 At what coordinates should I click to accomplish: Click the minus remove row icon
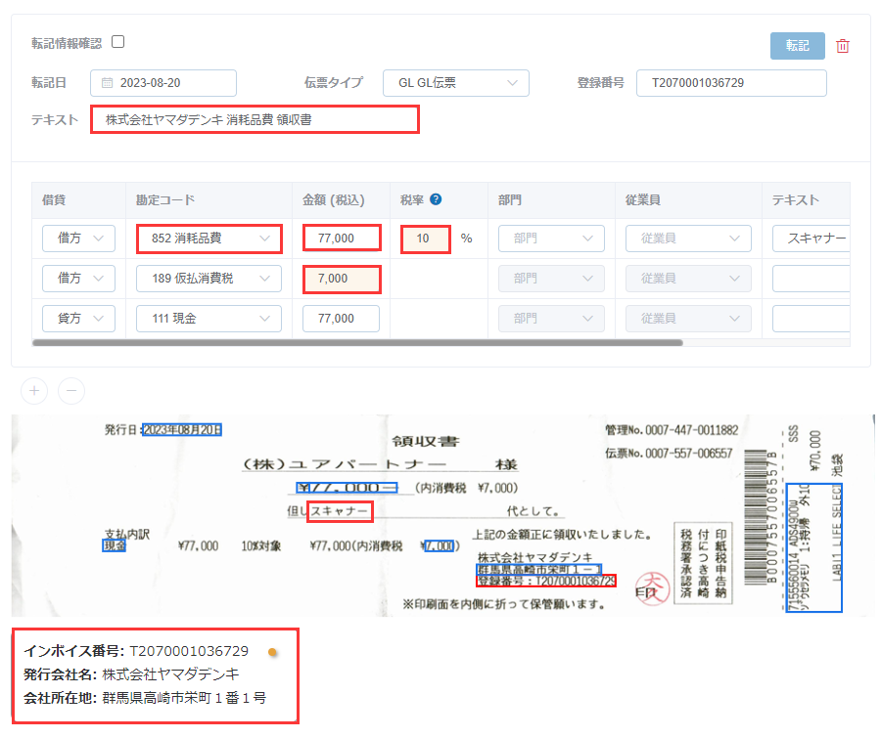72,391
